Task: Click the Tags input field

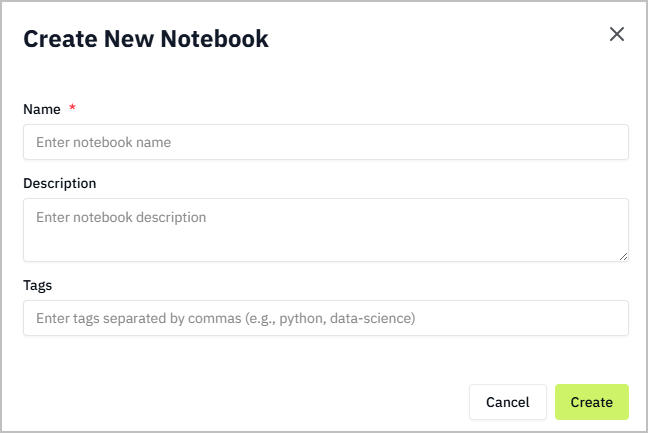Action: click(x=326, y=318)
